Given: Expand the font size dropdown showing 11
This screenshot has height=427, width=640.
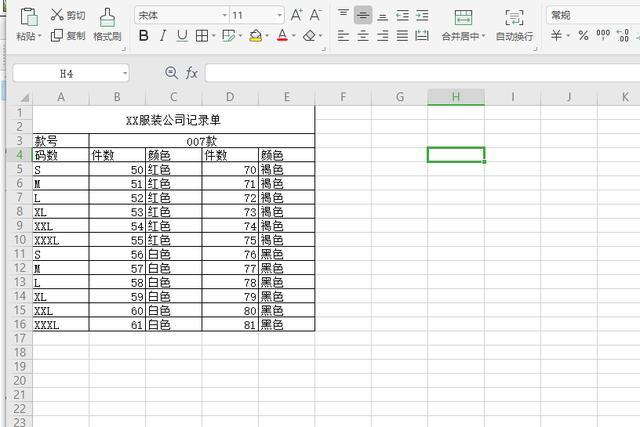Looking at the screenshot, I should tap(279, 15).
